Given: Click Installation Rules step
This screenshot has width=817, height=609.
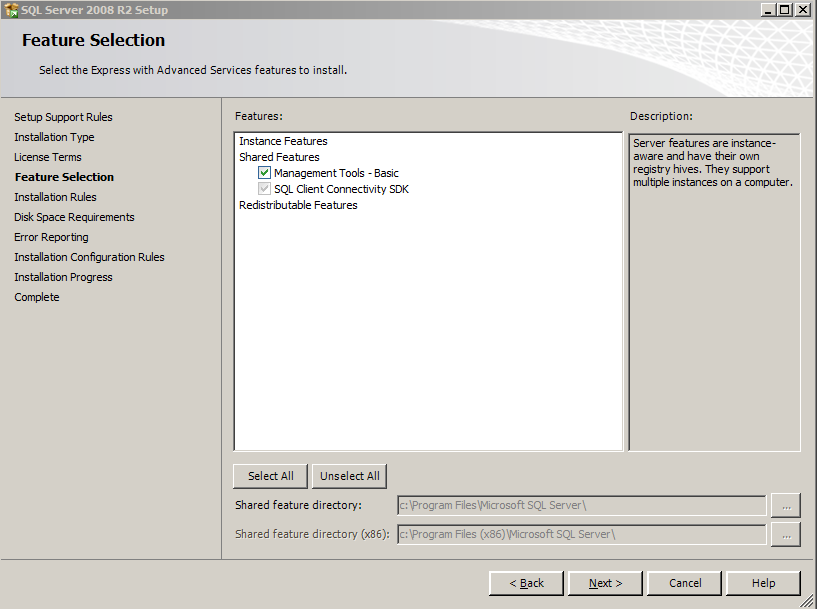Looking at the screenshot, I should 55,197.
